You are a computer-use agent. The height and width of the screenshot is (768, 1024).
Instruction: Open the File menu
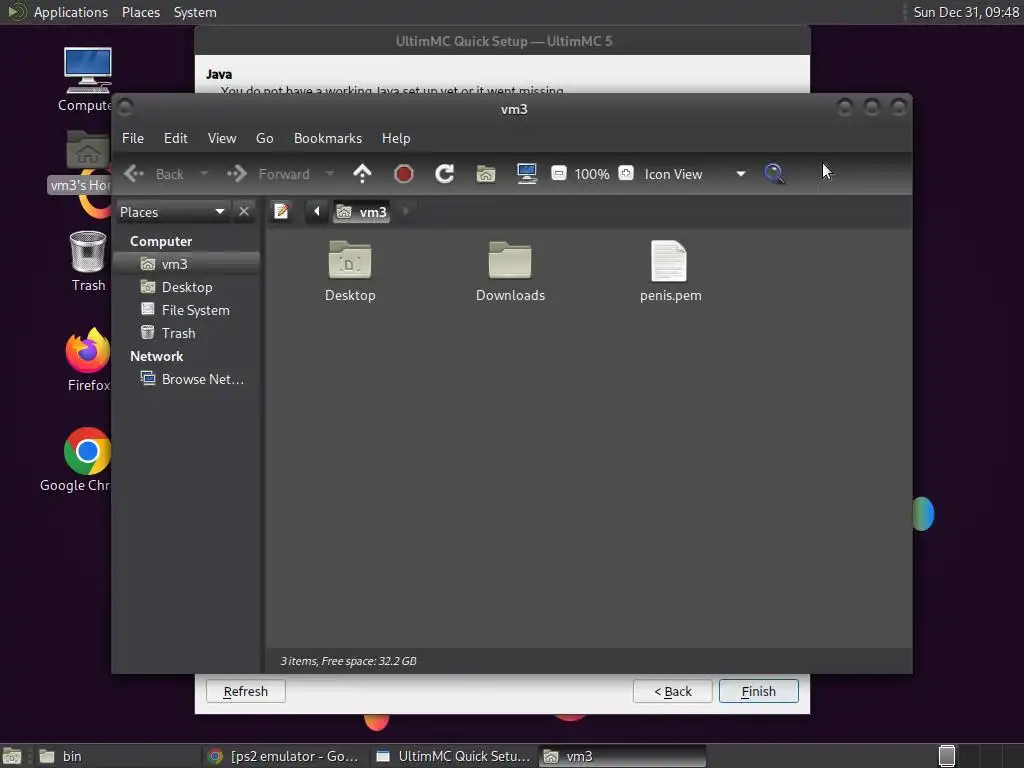(133, 138)
